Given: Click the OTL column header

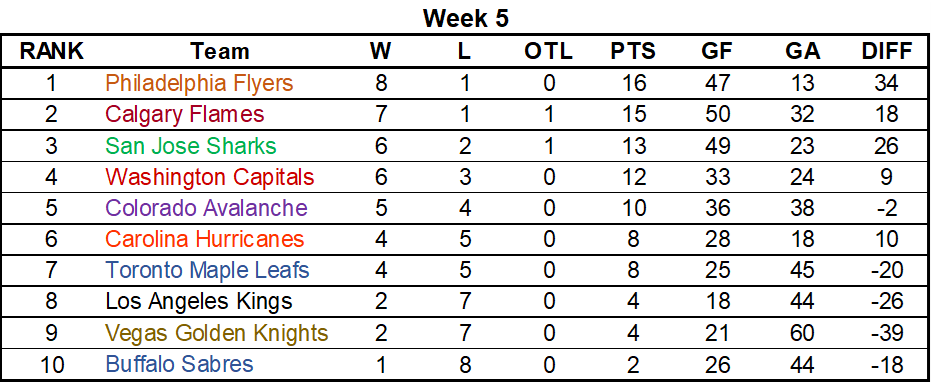Looking at the screenshot, I should [549, 52].
